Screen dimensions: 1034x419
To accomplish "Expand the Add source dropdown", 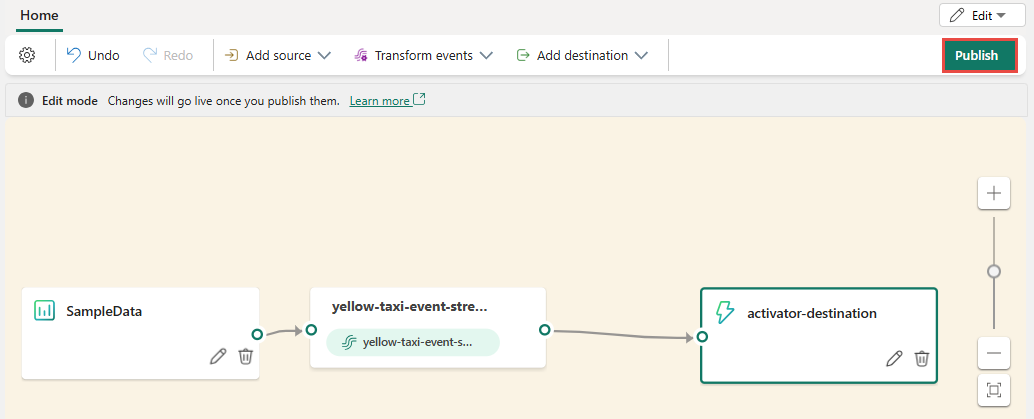I will pos(277,56).
